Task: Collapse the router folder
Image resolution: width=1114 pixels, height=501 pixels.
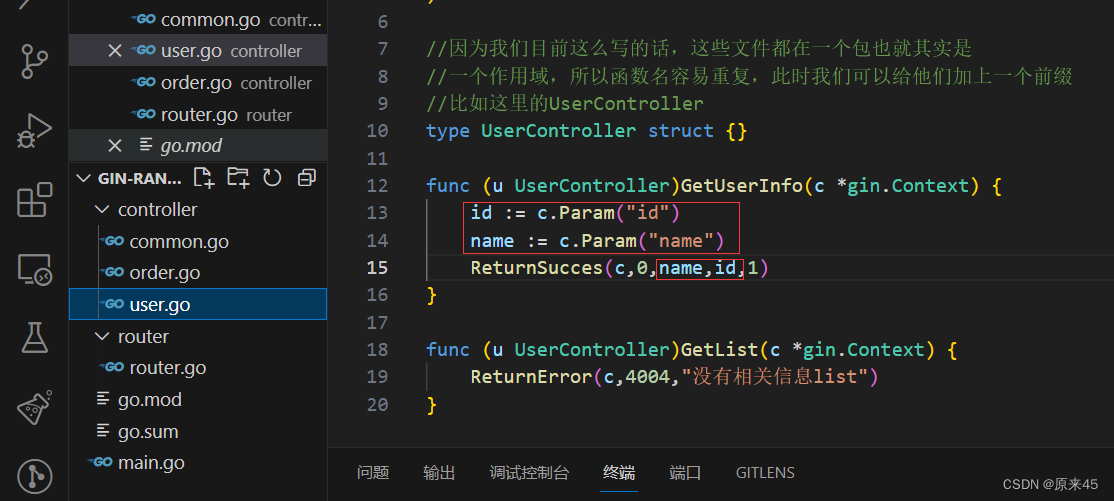Action: coord(102,336)
